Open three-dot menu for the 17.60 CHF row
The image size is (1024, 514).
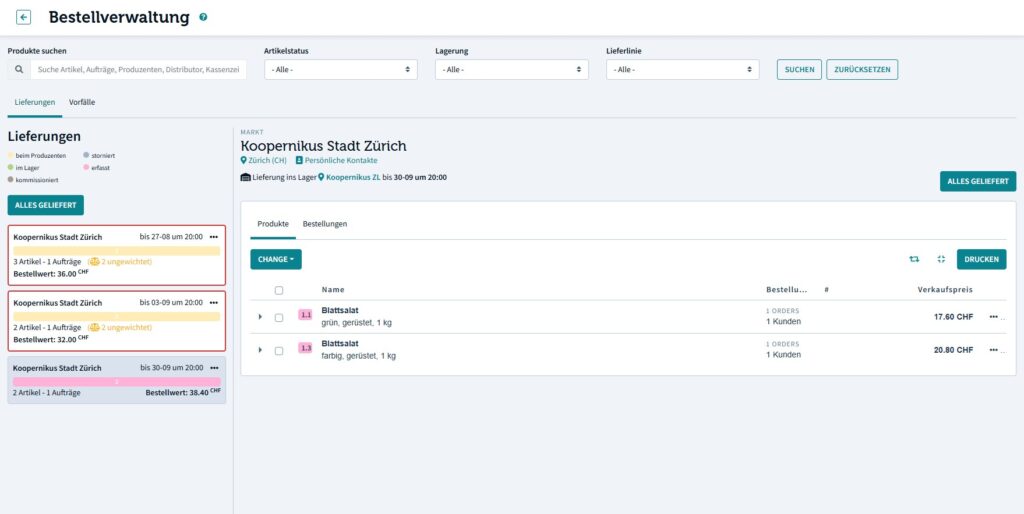click(993, 317)
